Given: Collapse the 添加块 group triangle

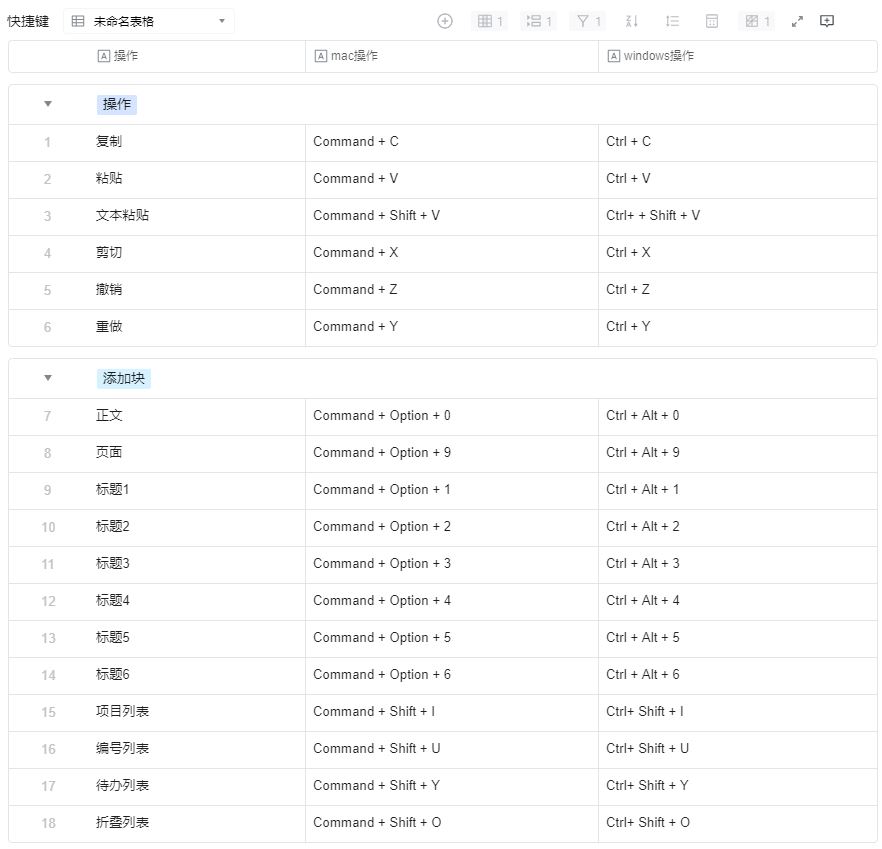Looking at the screenshot, I should click(48, 378).
